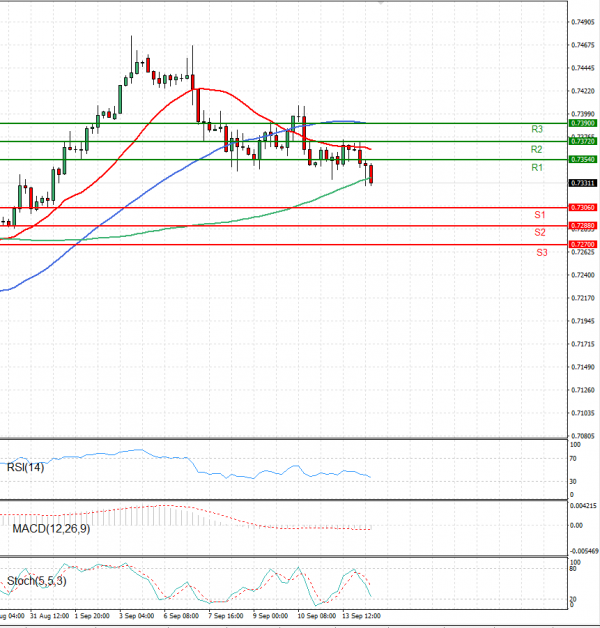This screenshot has height=628, width=600.
Task: Click the last red candlestick on chart
Action: click(371, 175)
